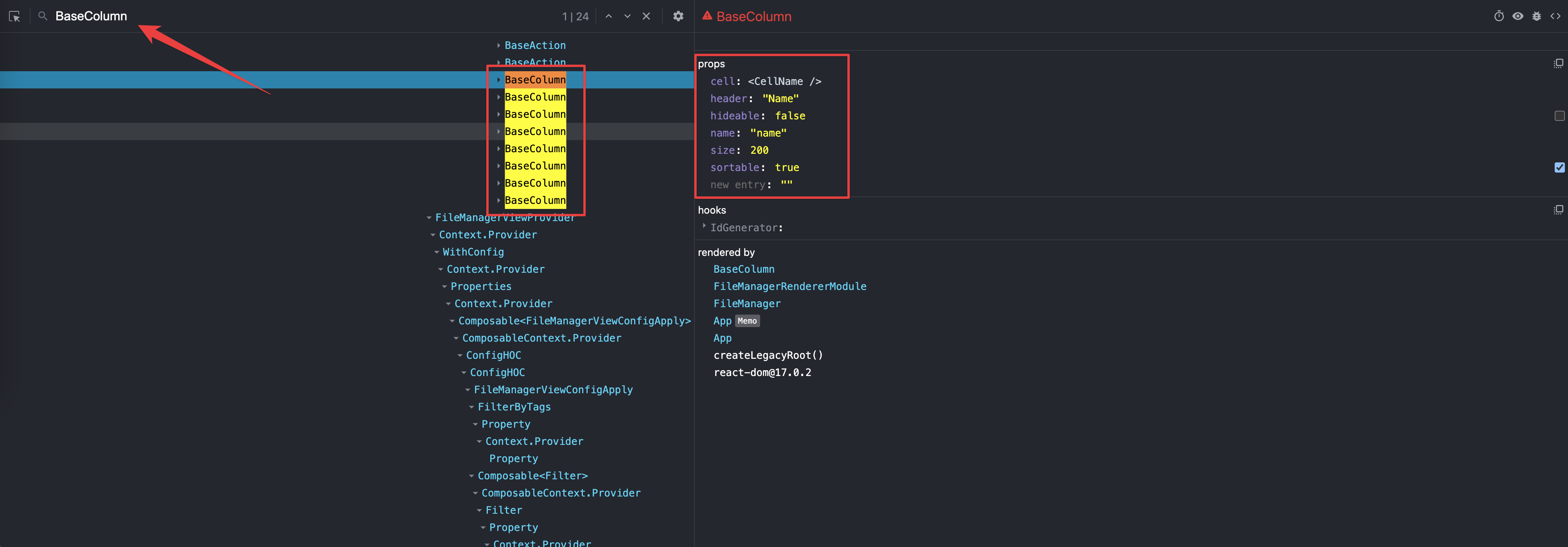The height and width of the screenshot is (547, 1568).
Task: Go to previous search result arrow
Action: coord(608,16)
